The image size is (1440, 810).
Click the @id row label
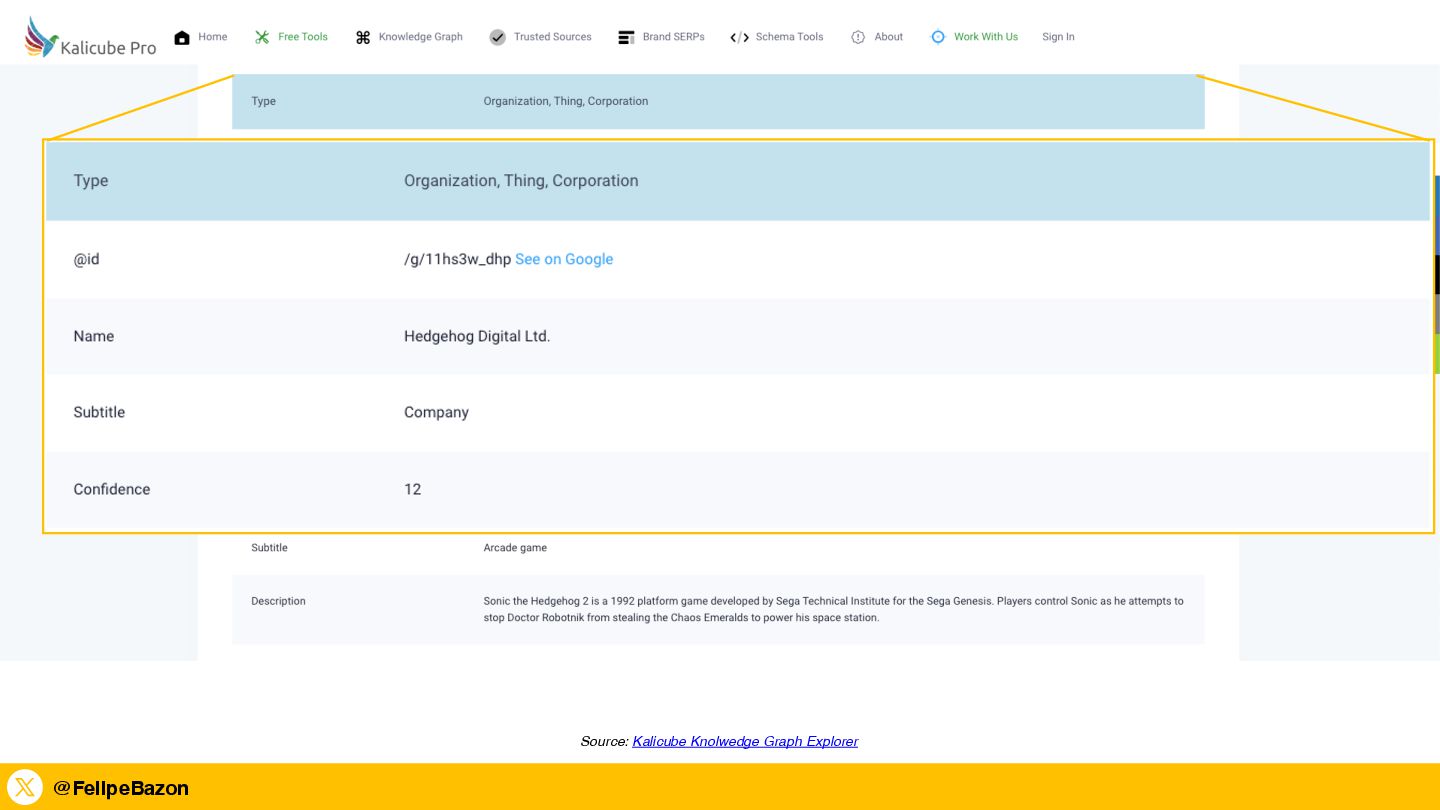(x=86, y=259)
